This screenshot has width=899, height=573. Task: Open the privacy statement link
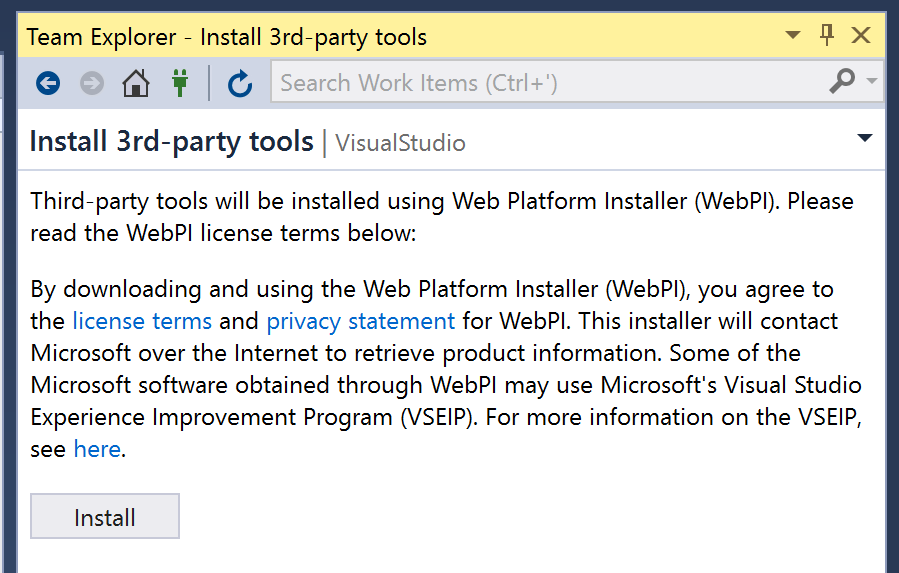point(361,322)
